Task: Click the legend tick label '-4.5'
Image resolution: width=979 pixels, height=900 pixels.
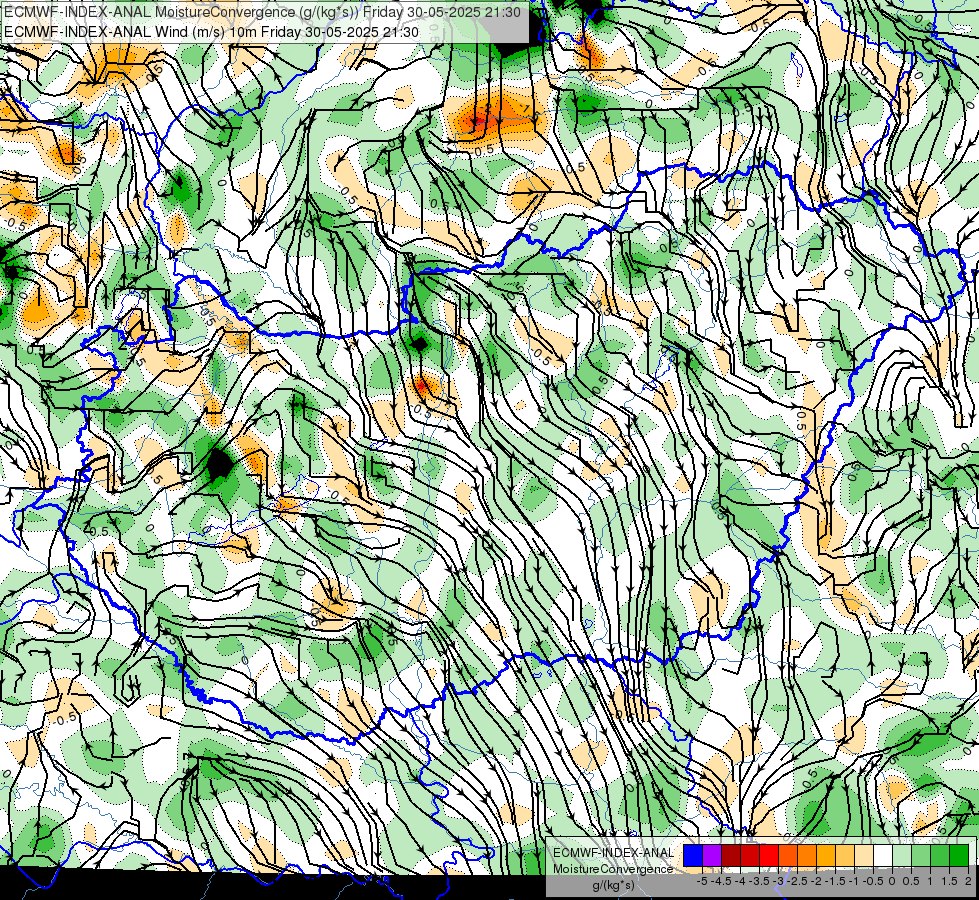Action: pos(721,881)
